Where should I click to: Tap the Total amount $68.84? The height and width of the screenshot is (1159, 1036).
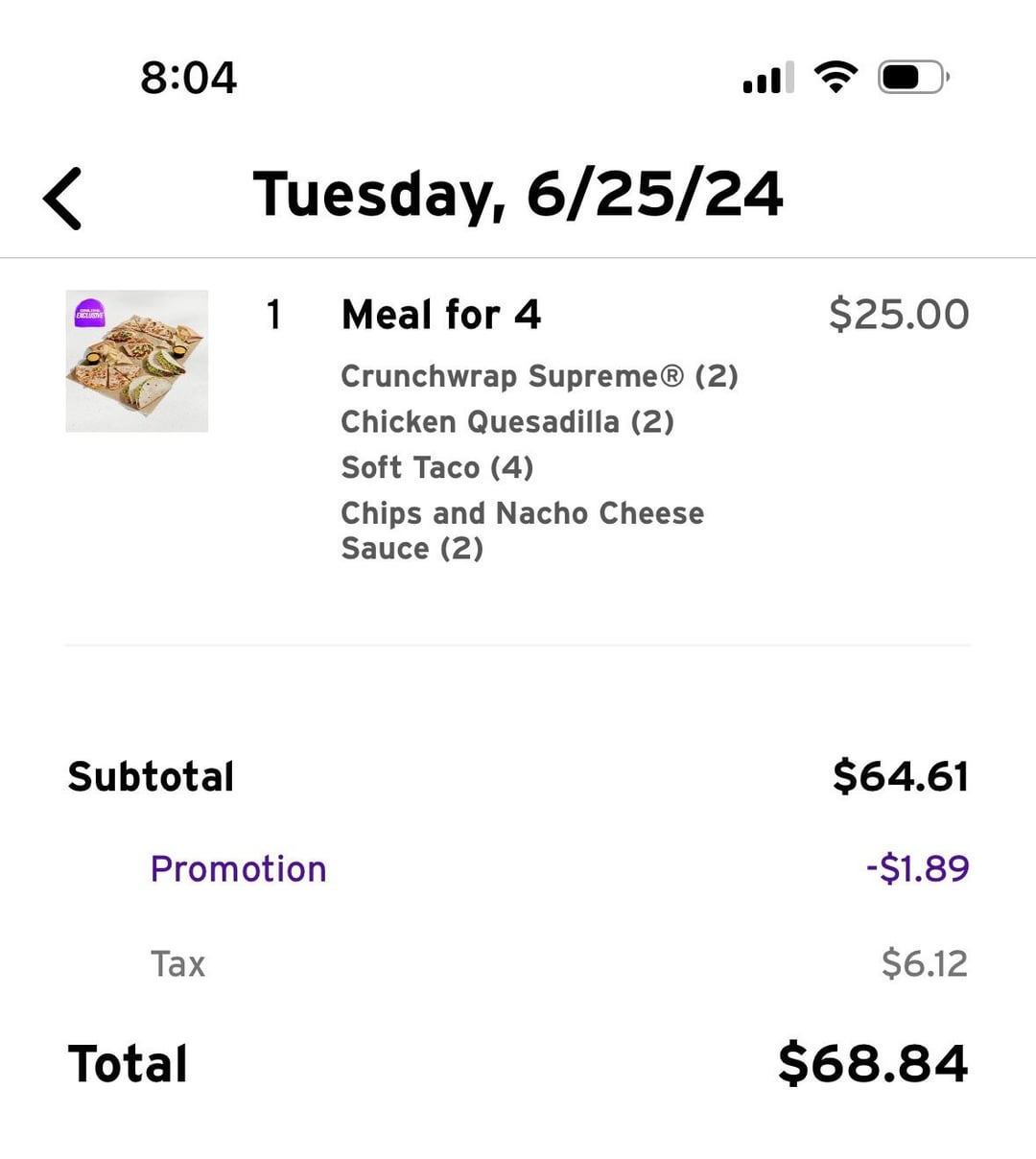click(x=873, y=1064)
